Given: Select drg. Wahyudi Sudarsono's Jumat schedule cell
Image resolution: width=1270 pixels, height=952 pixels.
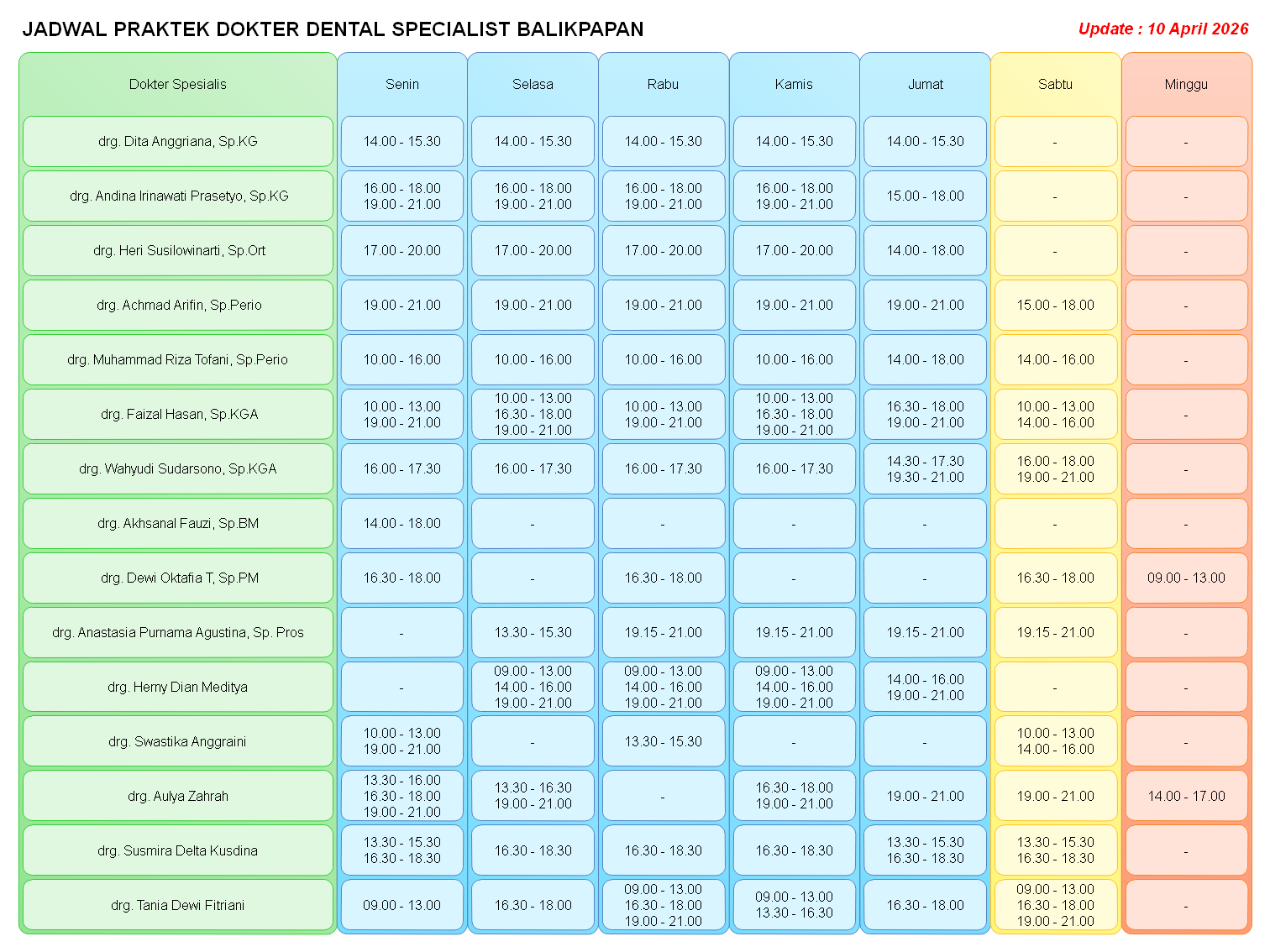Looking at the screenshot, I should click(x=925, y=468).
